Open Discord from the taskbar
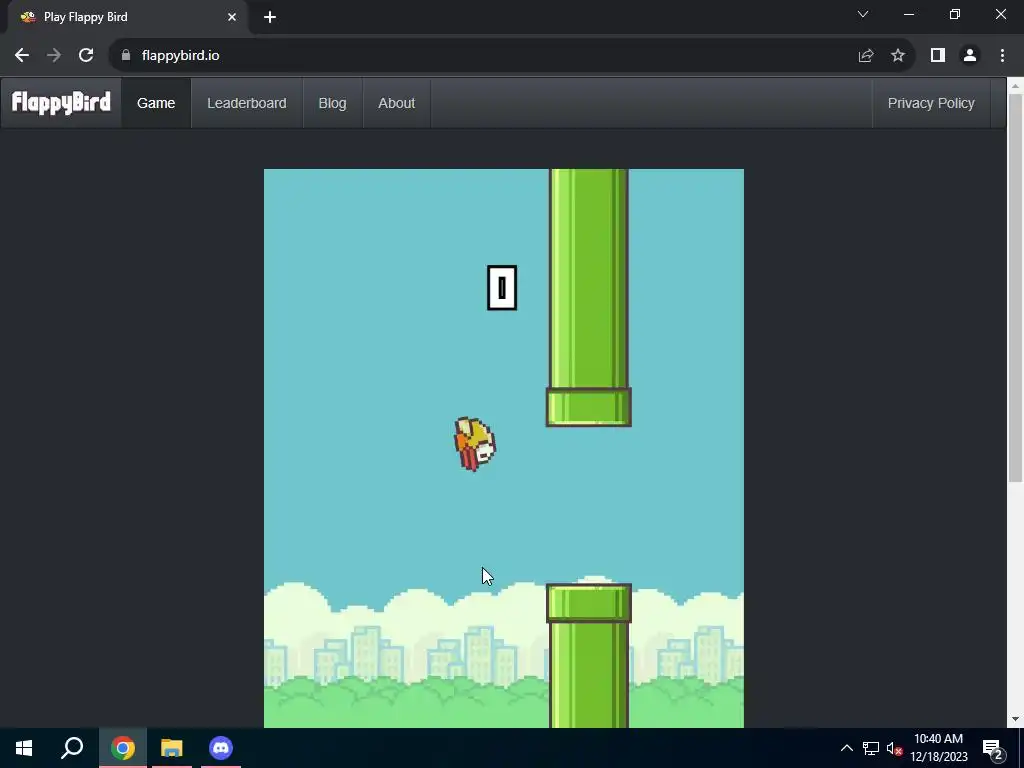This screenshot has width=1024, height=768. 221,748
